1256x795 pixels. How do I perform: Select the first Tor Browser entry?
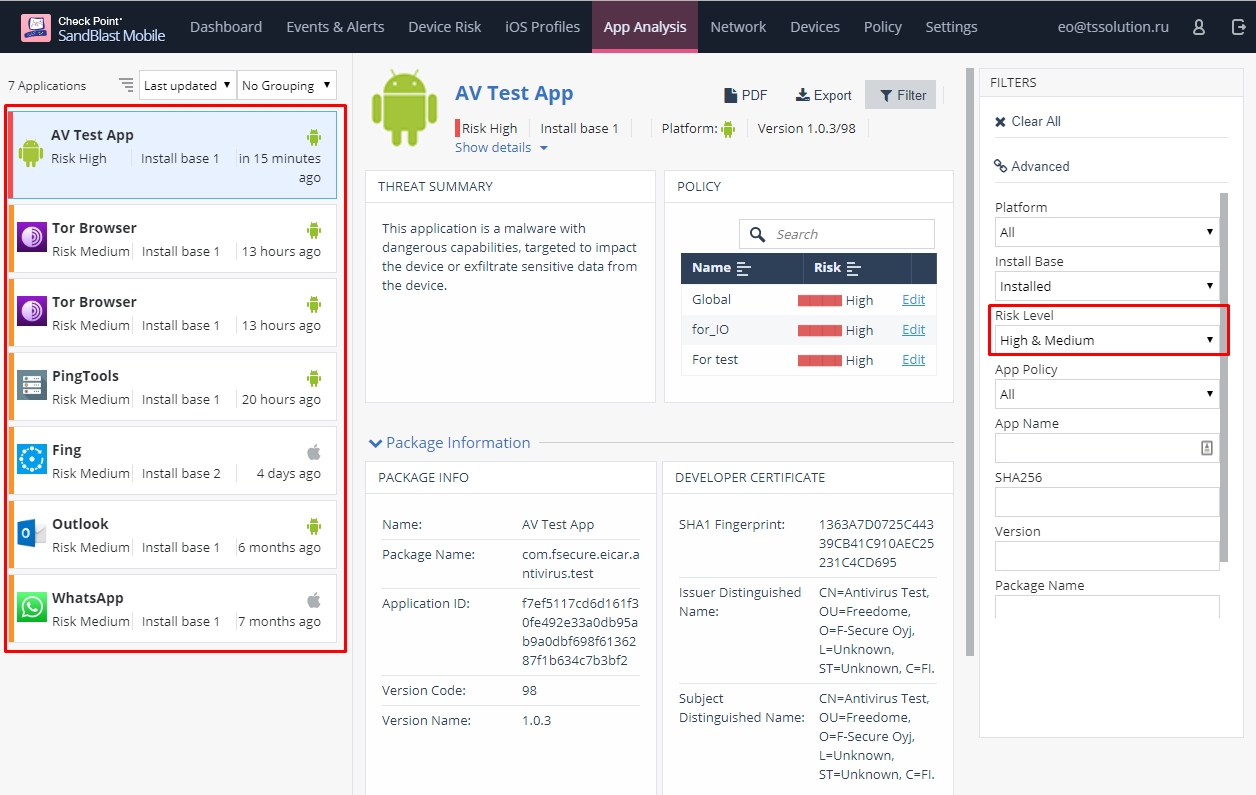coord(172,238)
